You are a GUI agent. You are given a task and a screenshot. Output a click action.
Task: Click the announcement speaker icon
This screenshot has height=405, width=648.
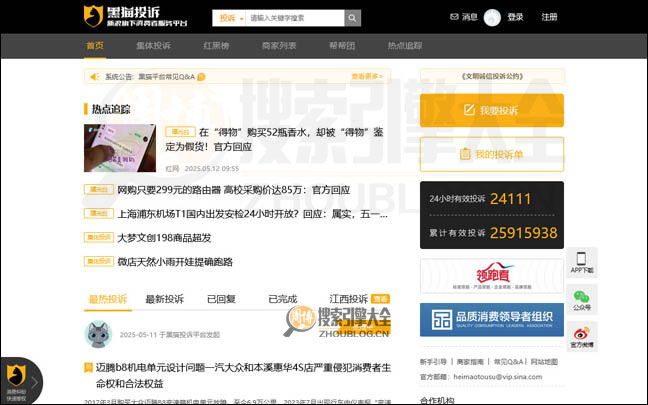pyautogui.click(x=95, y=76)
